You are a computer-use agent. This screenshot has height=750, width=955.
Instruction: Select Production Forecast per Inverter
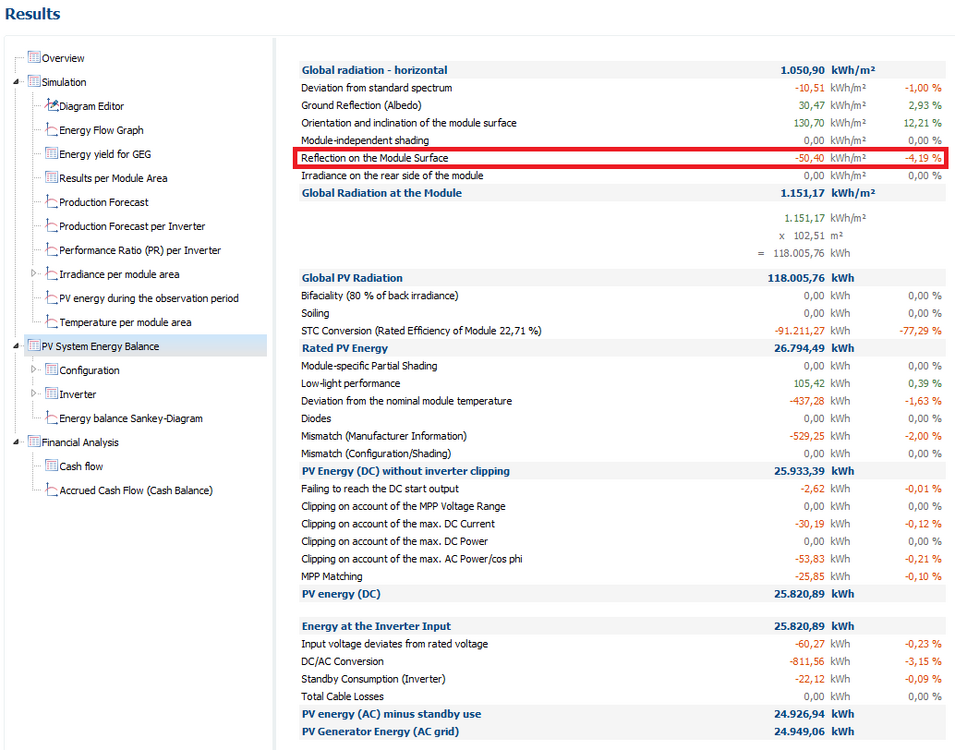132,226
